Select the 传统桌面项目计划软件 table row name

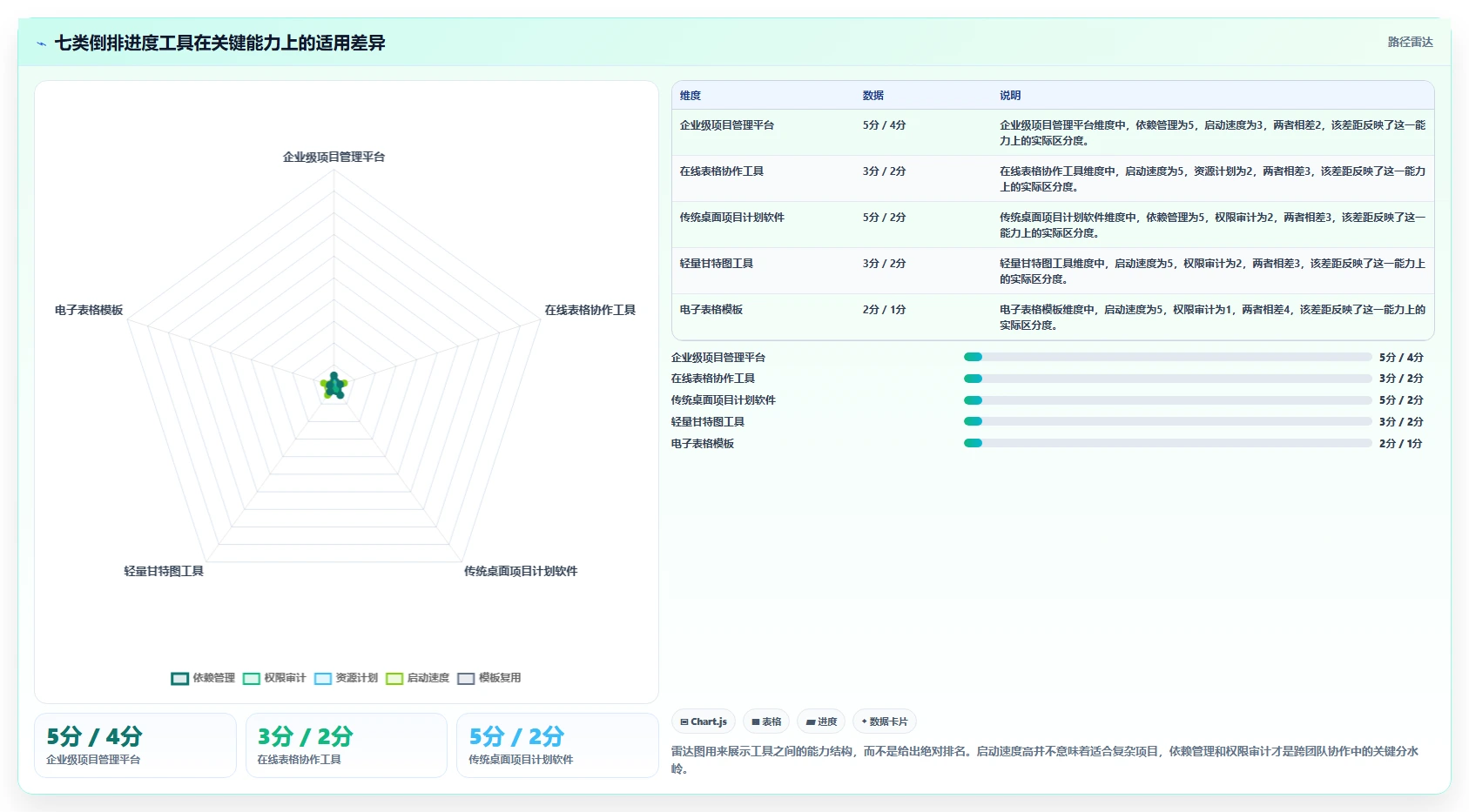(x=732, y=218)
